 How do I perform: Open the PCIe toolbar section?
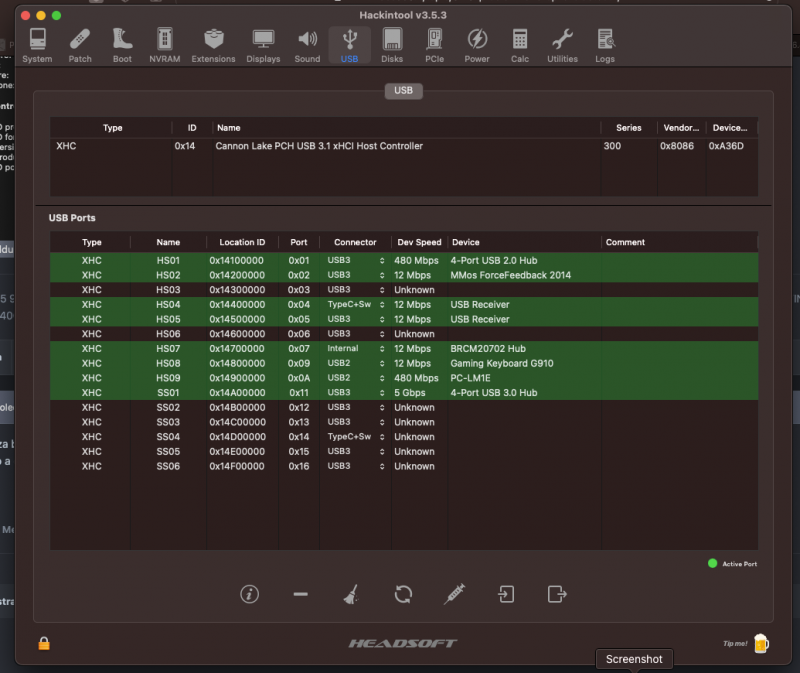434,45
